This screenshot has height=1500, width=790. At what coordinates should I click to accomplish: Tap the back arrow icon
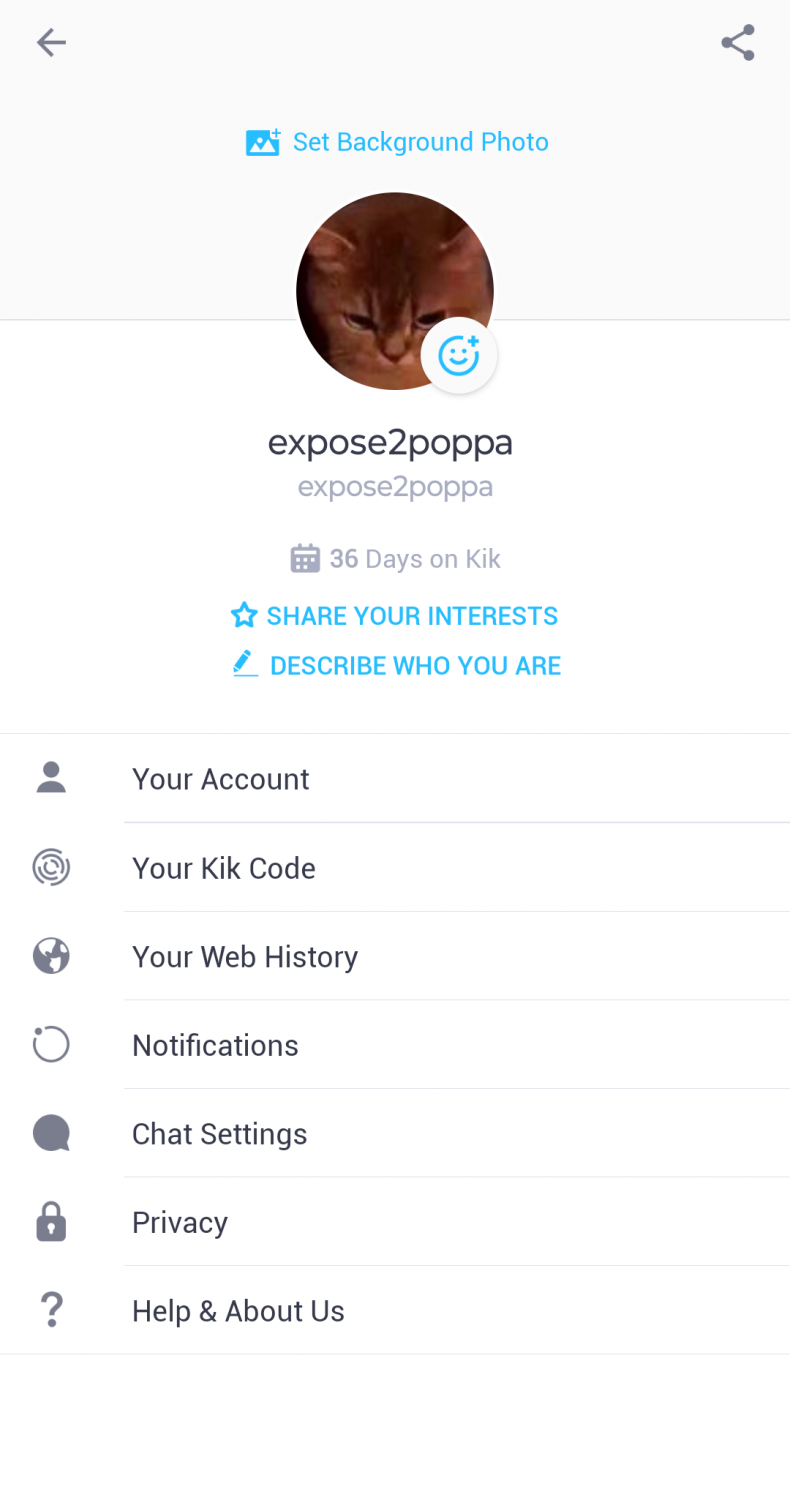coord(51,42)
